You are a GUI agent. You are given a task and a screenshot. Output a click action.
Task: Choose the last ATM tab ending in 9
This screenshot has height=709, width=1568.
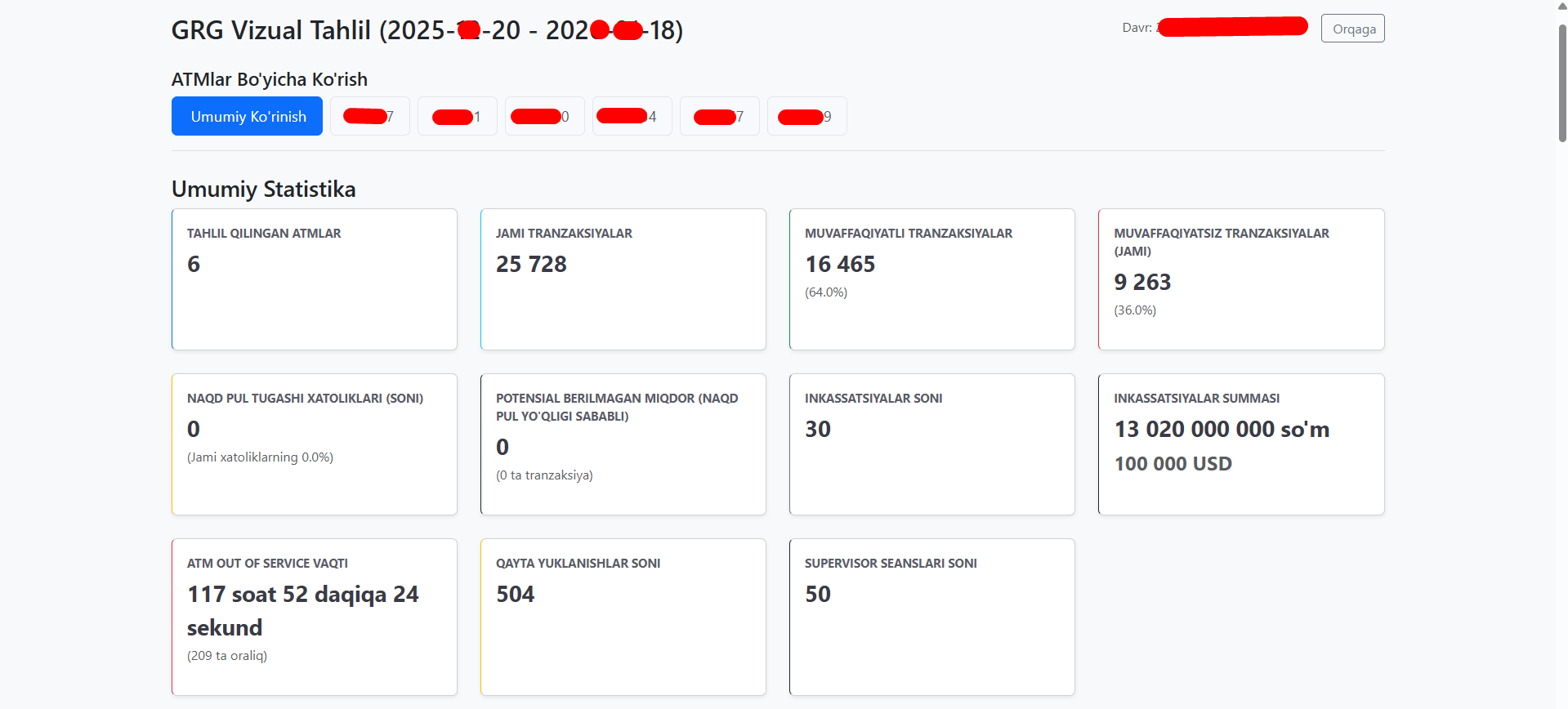(806, 116)
